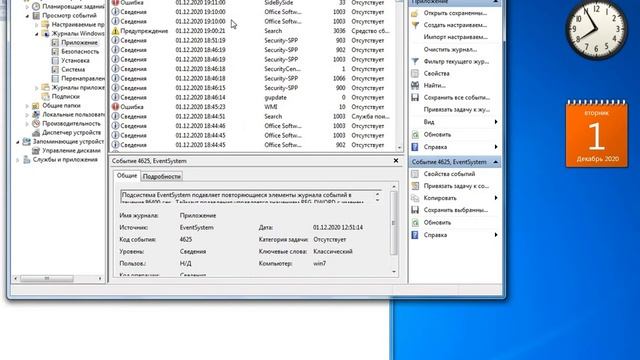Viewport: 640px width, 360px height.
Task: Click the desktop calendar gadget showing 1 Декабрь
Action: coord(596,133)
